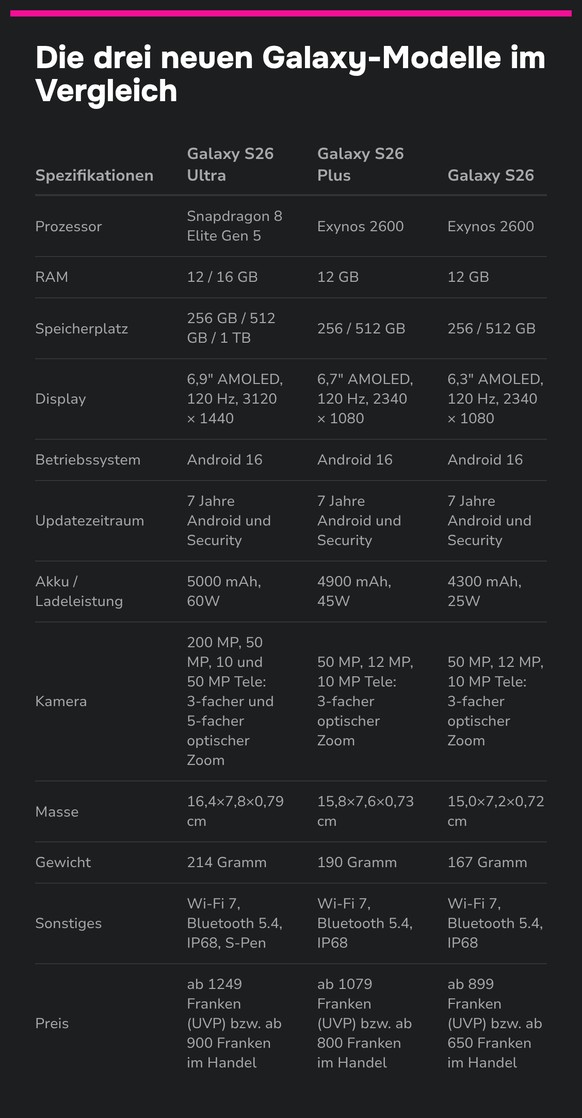Image resolution: width=582 pixels, height=1118 pixels.
Task: Select the 'ab 899 Franken' price cell
Action: coord(495,1023)
